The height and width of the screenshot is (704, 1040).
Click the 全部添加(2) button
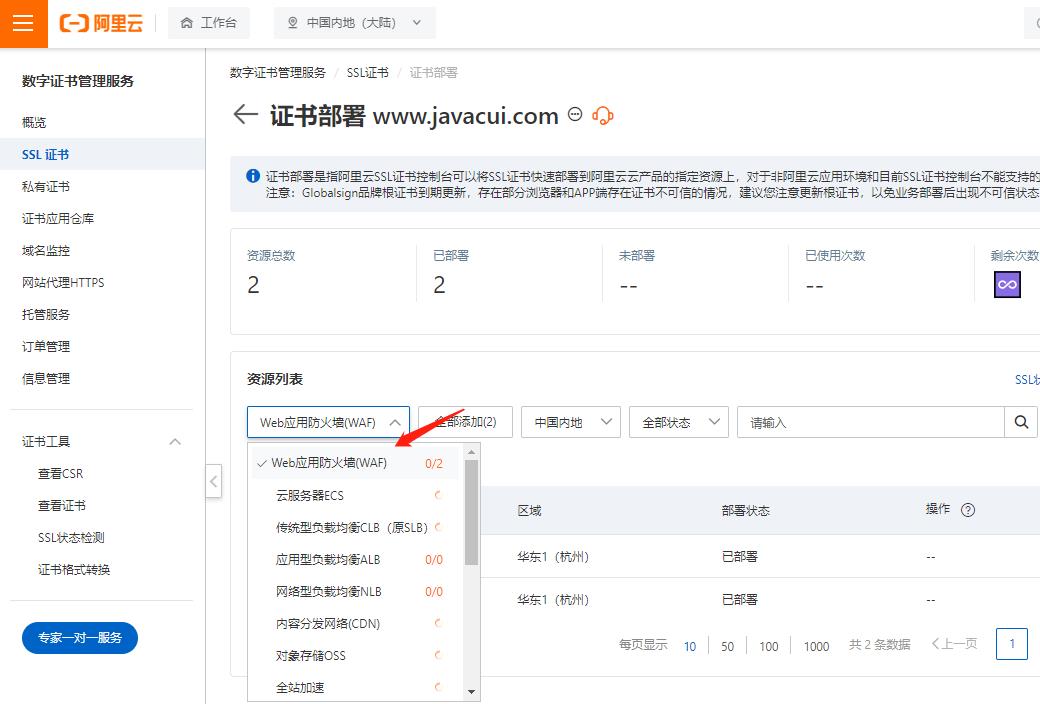(x=466, y=422)
